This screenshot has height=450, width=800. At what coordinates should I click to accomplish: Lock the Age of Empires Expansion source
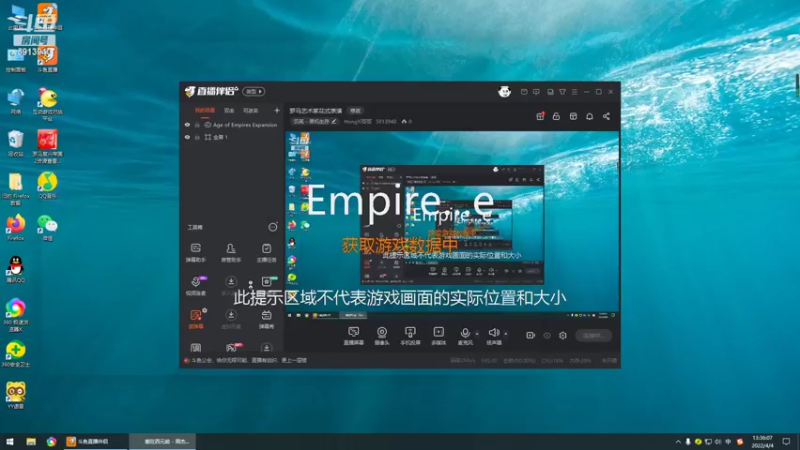tap(197, 125)
